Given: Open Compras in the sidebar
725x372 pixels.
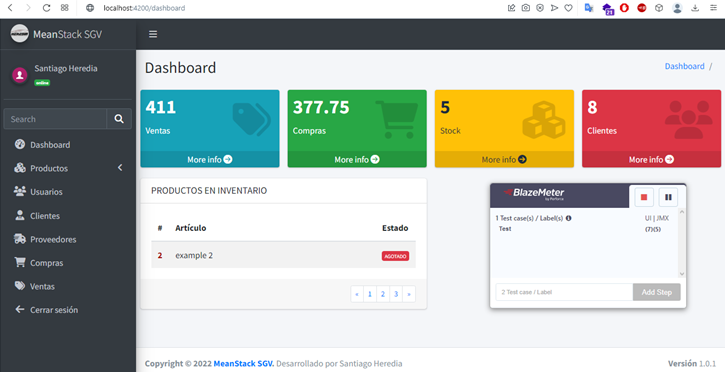Looking at the screenshot, I should point(68,263).
